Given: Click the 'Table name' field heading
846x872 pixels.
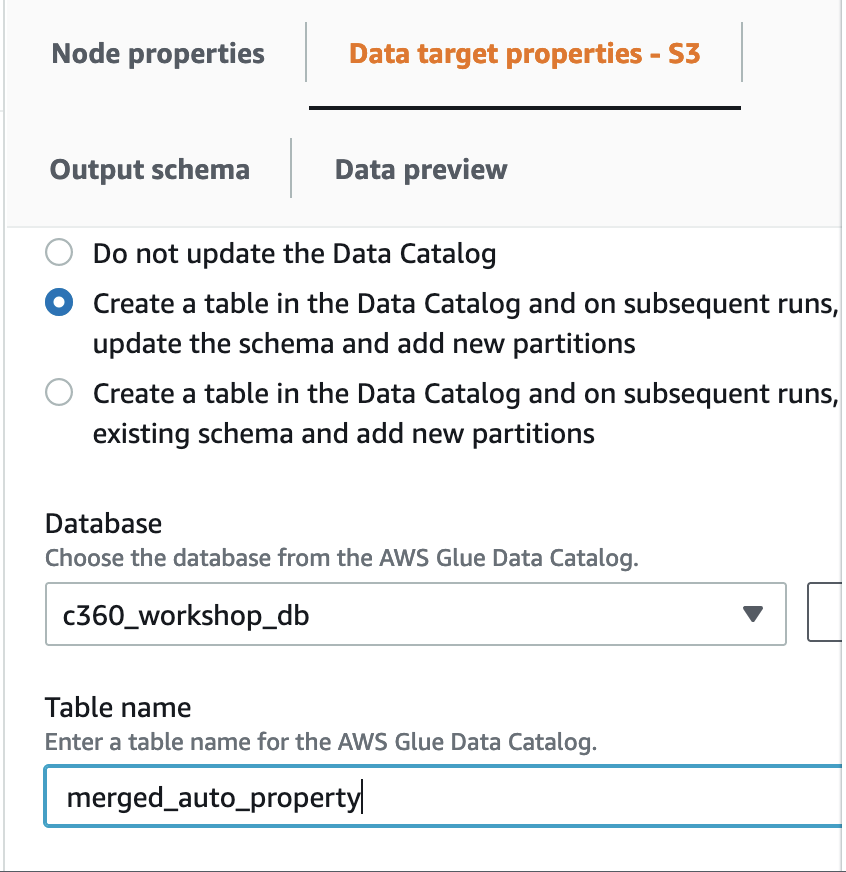Looking at the screenshot, I should coord(118,707).
